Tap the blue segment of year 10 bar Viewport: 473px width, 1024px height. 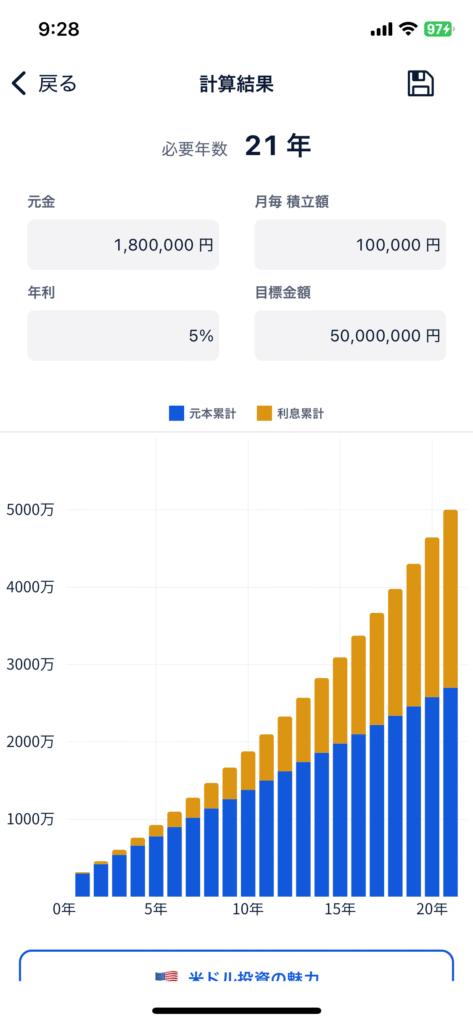click(248, 843)
